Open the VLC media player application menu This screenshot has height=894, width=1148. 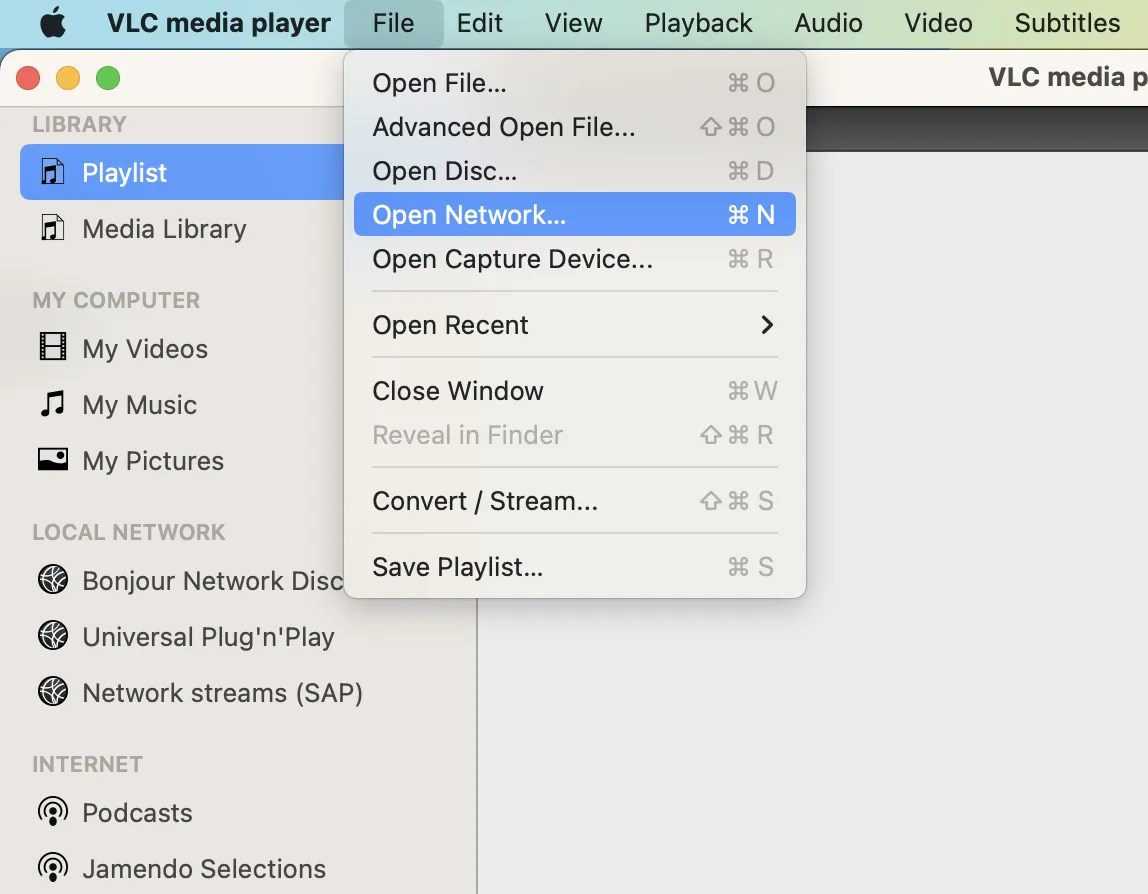pos(219,23)
